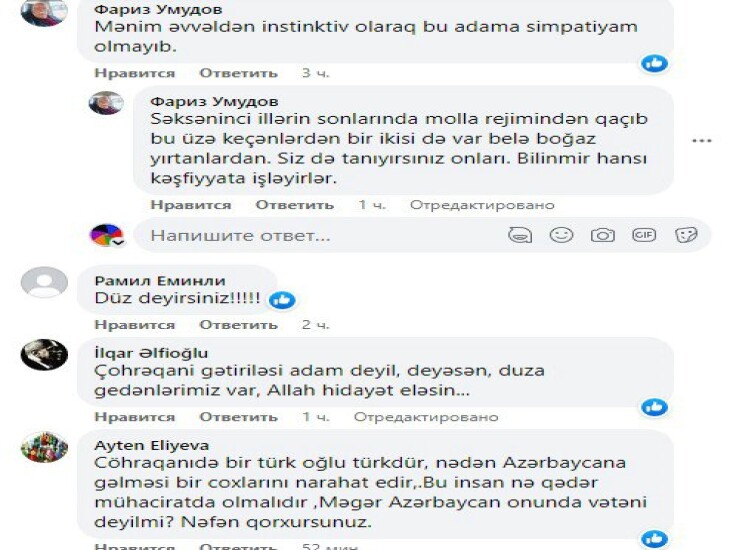This screenshot has width=730, height=550.
Task: Attach a photo using the camera icon
Action: click(x=602, y=235)
